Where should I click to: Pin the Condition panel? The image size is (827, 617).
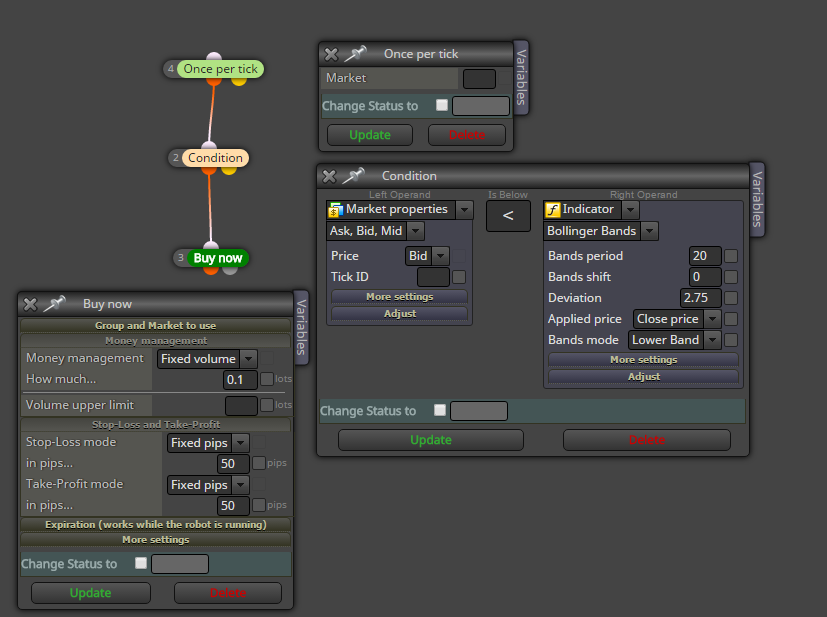coord(354,175)
